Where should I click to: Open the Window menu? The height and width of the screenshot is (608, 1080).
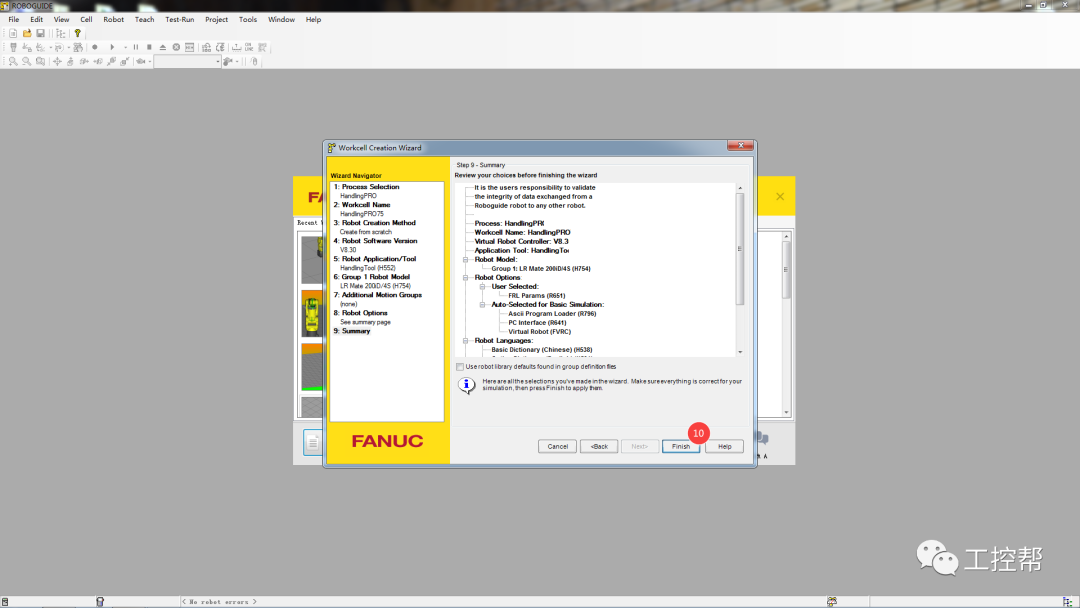281,19
